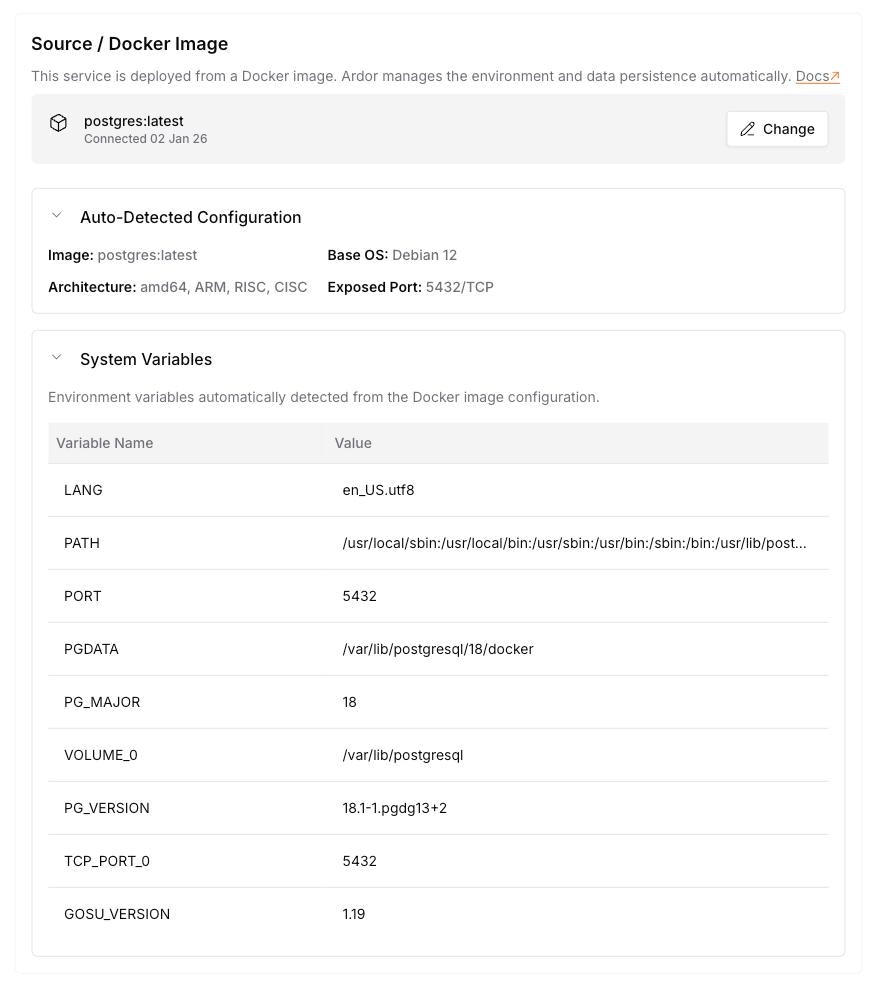Click the Change button
The height and width of the screenshot is (989, 875).
click(777, 129)
